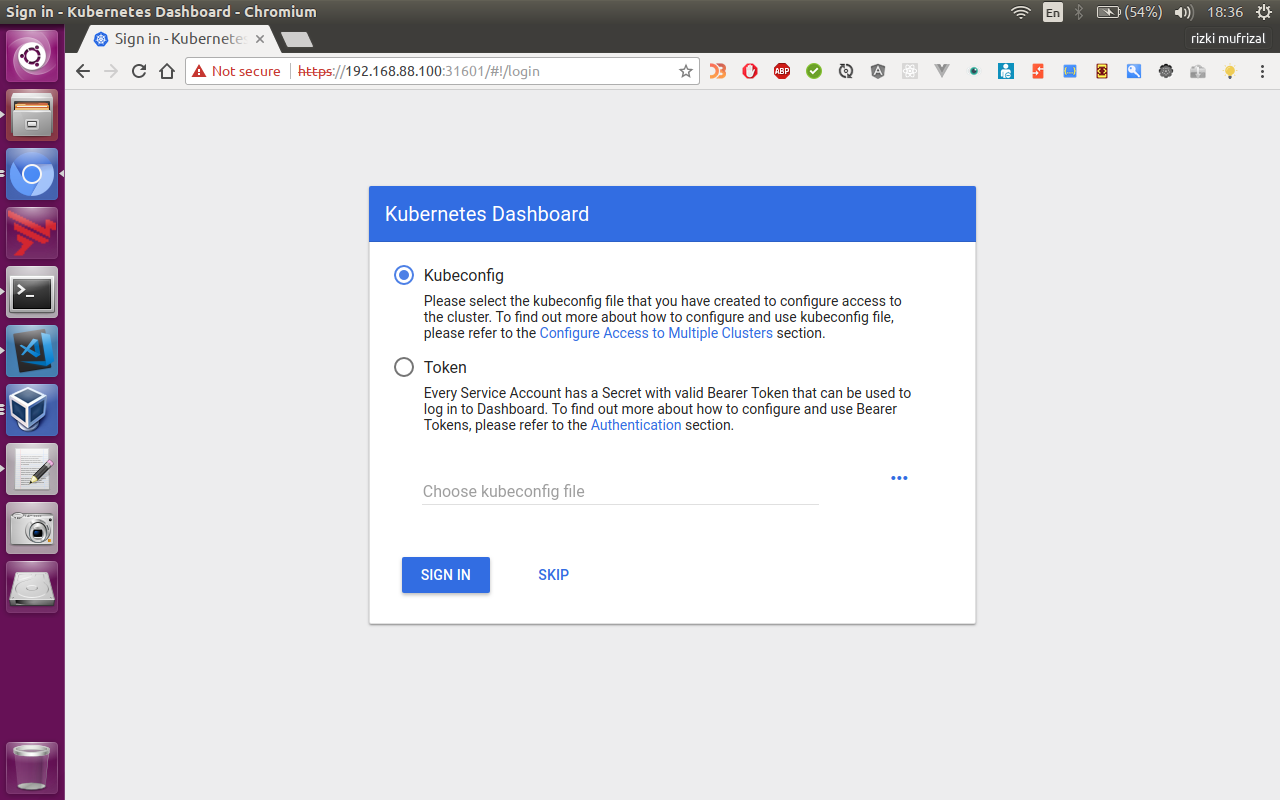Viewport: 1280px width, 800px height.
Task: Click the rizki mufrizal profile button
Action: coord(1228,39)
